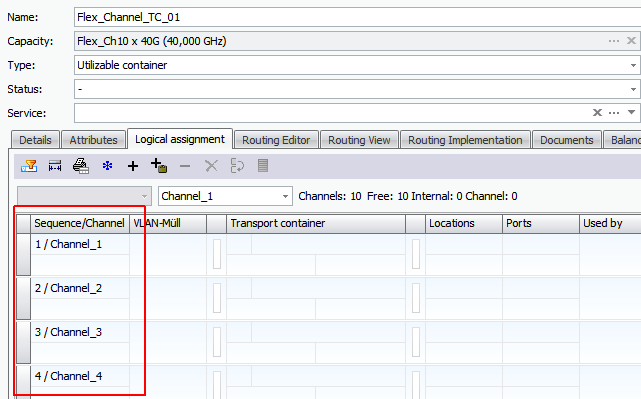Screen dimensions: 641x399
Task: Click the Ports column header
Action: coord(541,223)
